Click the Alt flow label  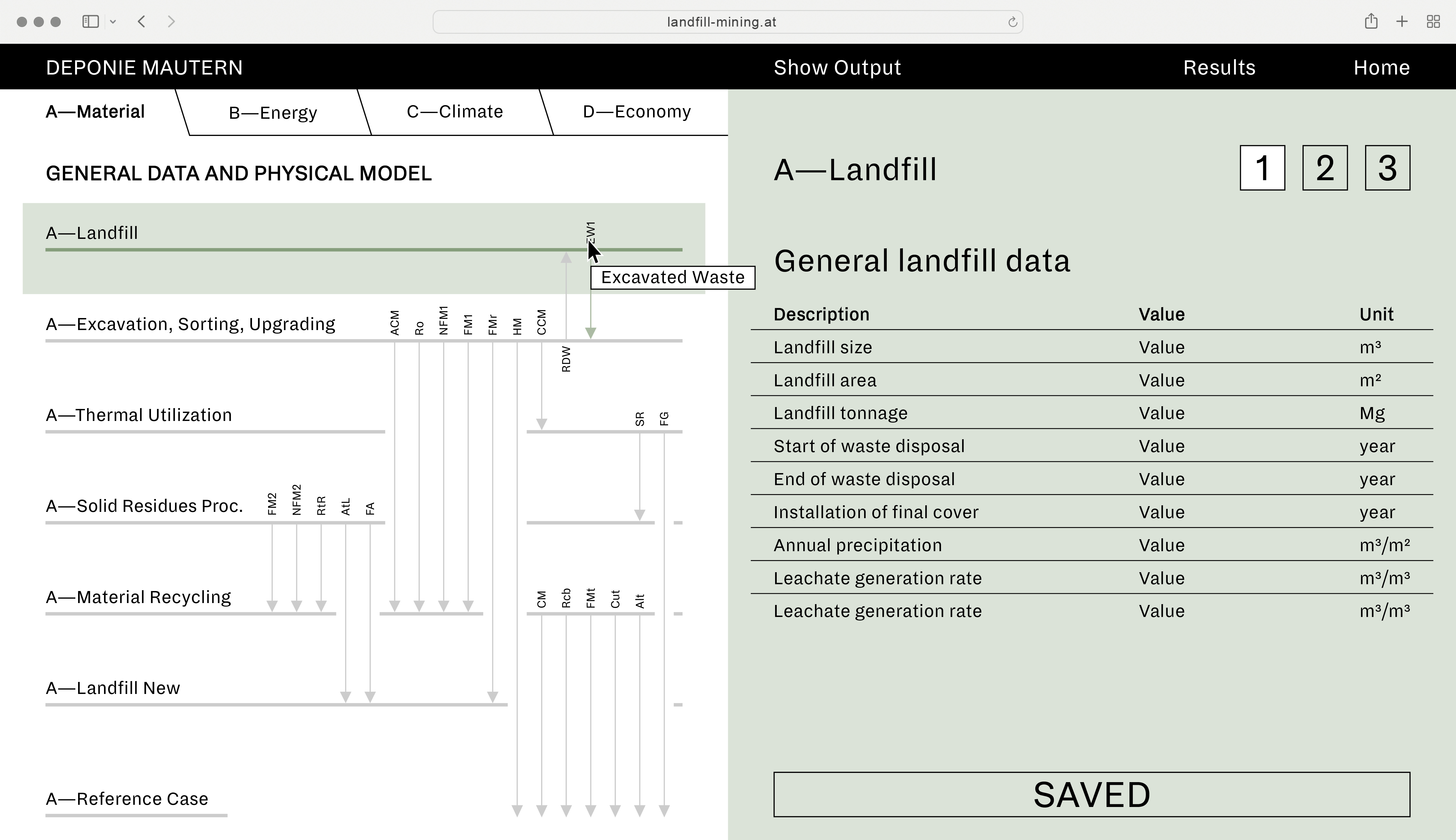tap(640, 601)
